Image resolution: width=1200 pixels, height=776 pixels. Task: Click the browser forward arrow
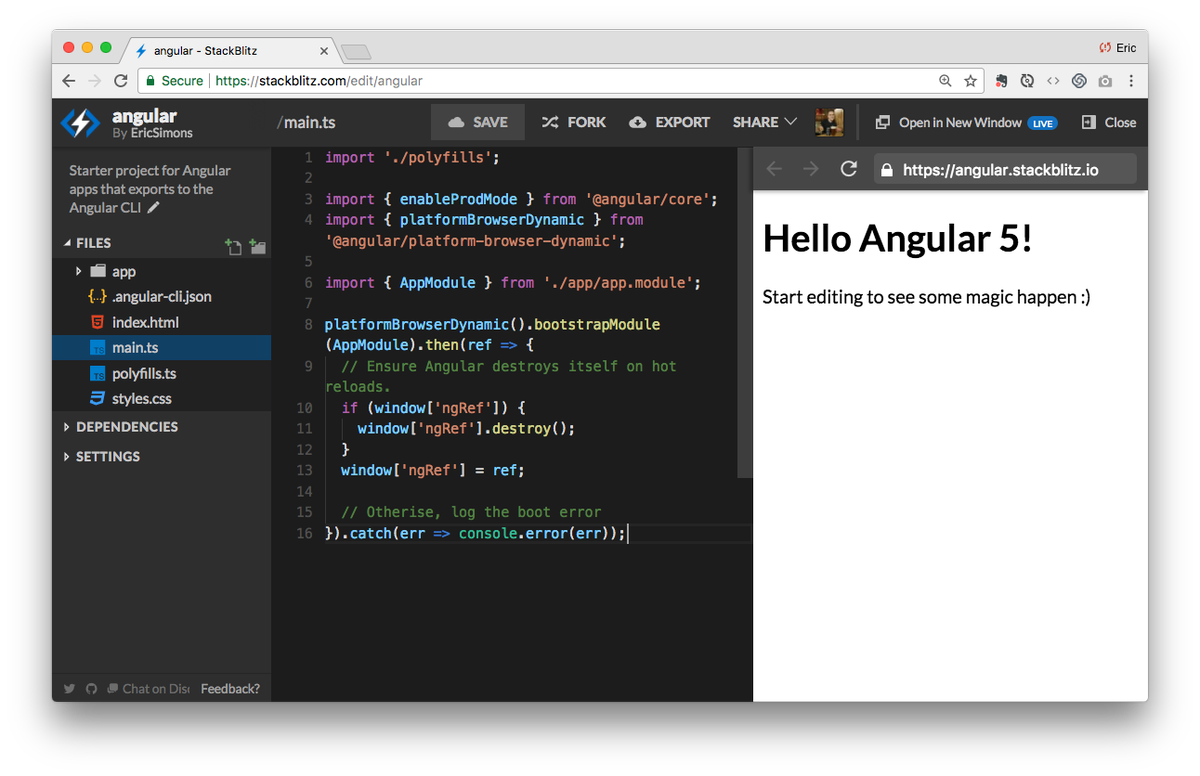pyautogui.click(x=94, y=81)
